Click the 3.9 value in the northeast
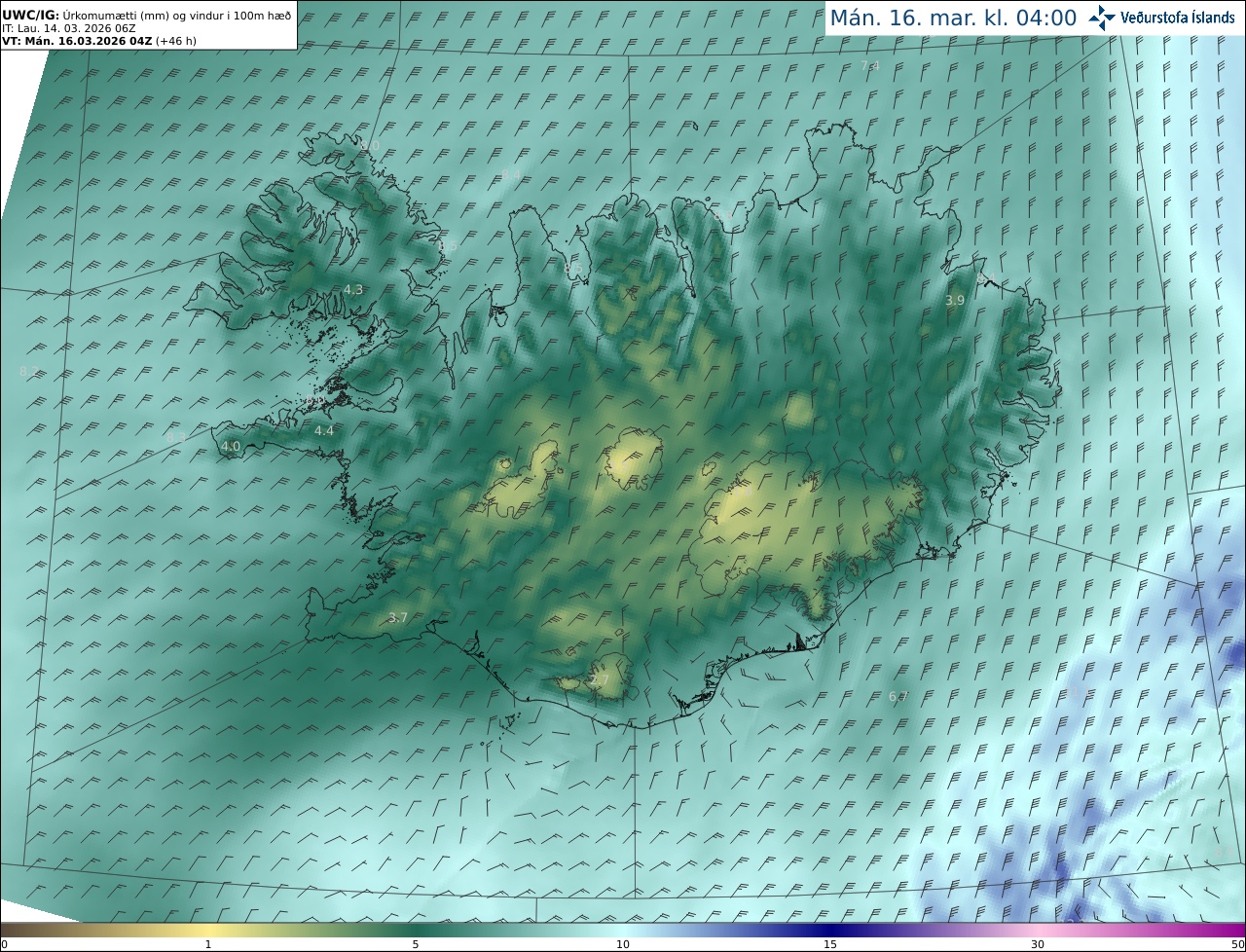The width and height of the screenshot is (1246, 952). click(955, 301)
